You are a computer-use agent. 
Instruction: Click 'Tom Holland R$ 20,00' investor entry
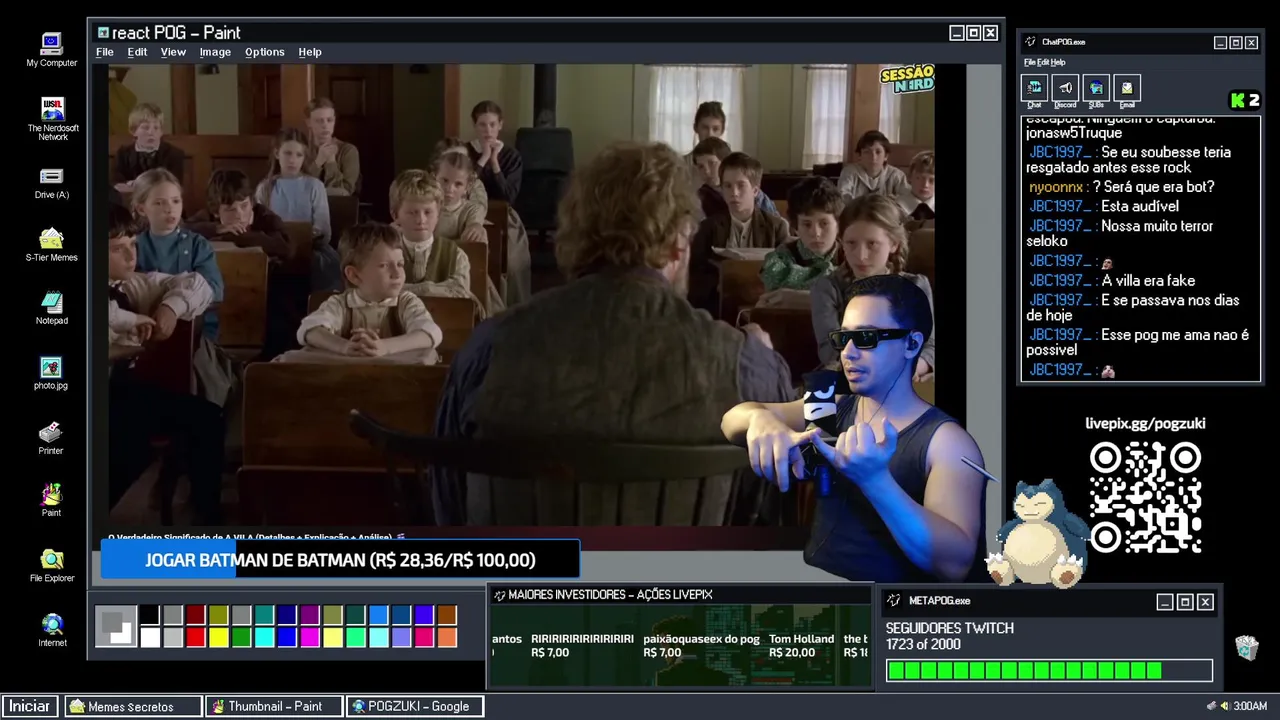pyautogui.click(x=801, y=646)
